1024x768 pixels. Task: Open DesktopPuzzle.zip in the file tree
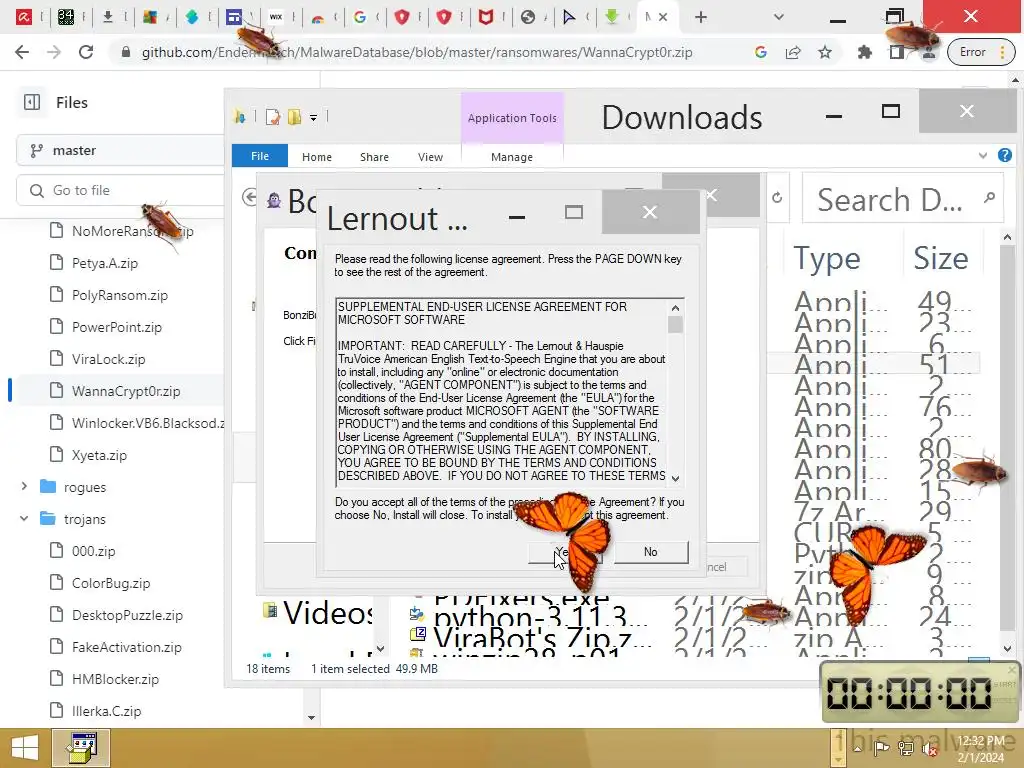pos(127,615)
